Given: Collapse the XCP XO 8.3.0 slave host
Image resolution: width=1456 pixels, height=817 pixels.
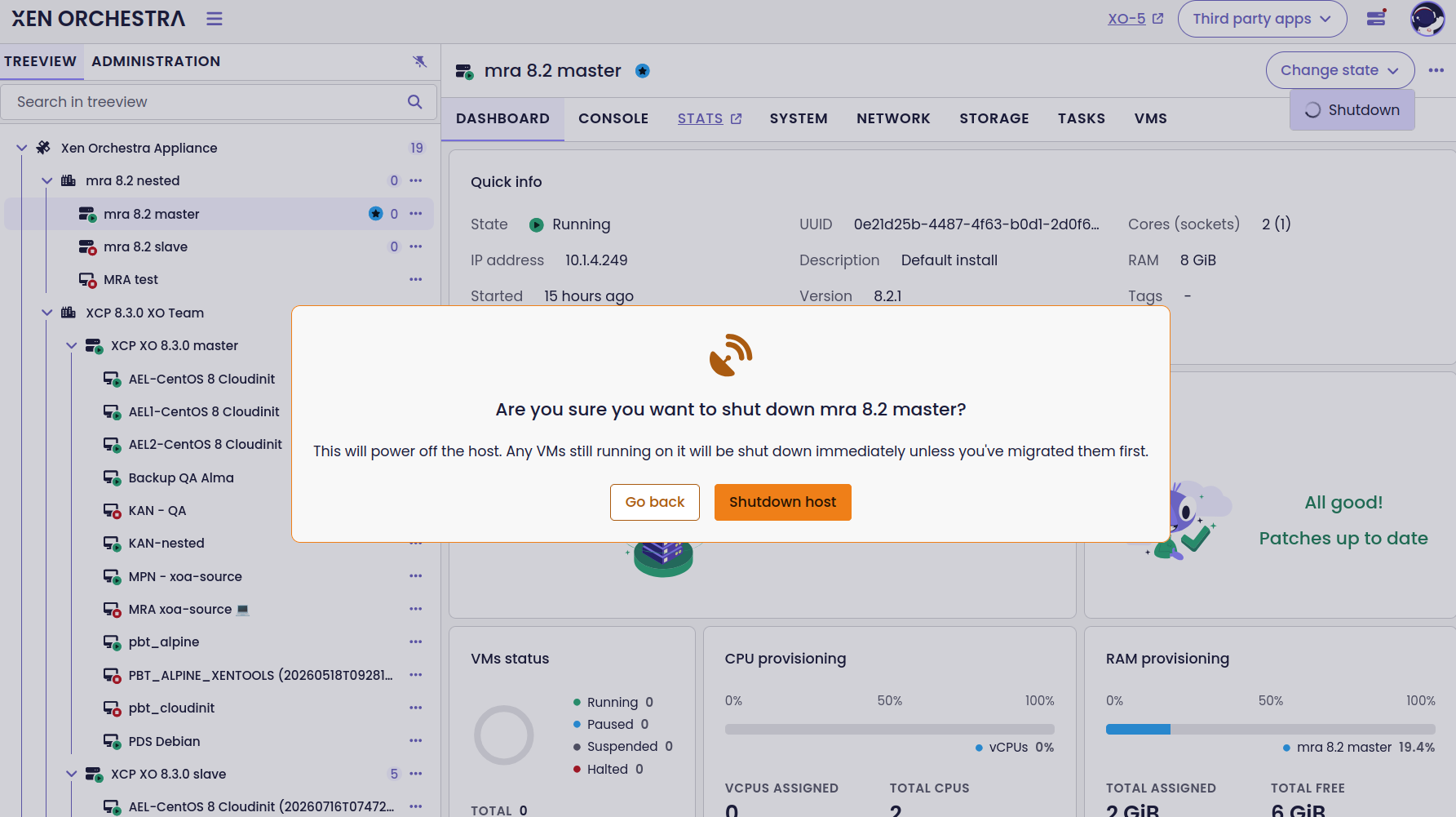Looking at the screenshot, I should (72, 774).
